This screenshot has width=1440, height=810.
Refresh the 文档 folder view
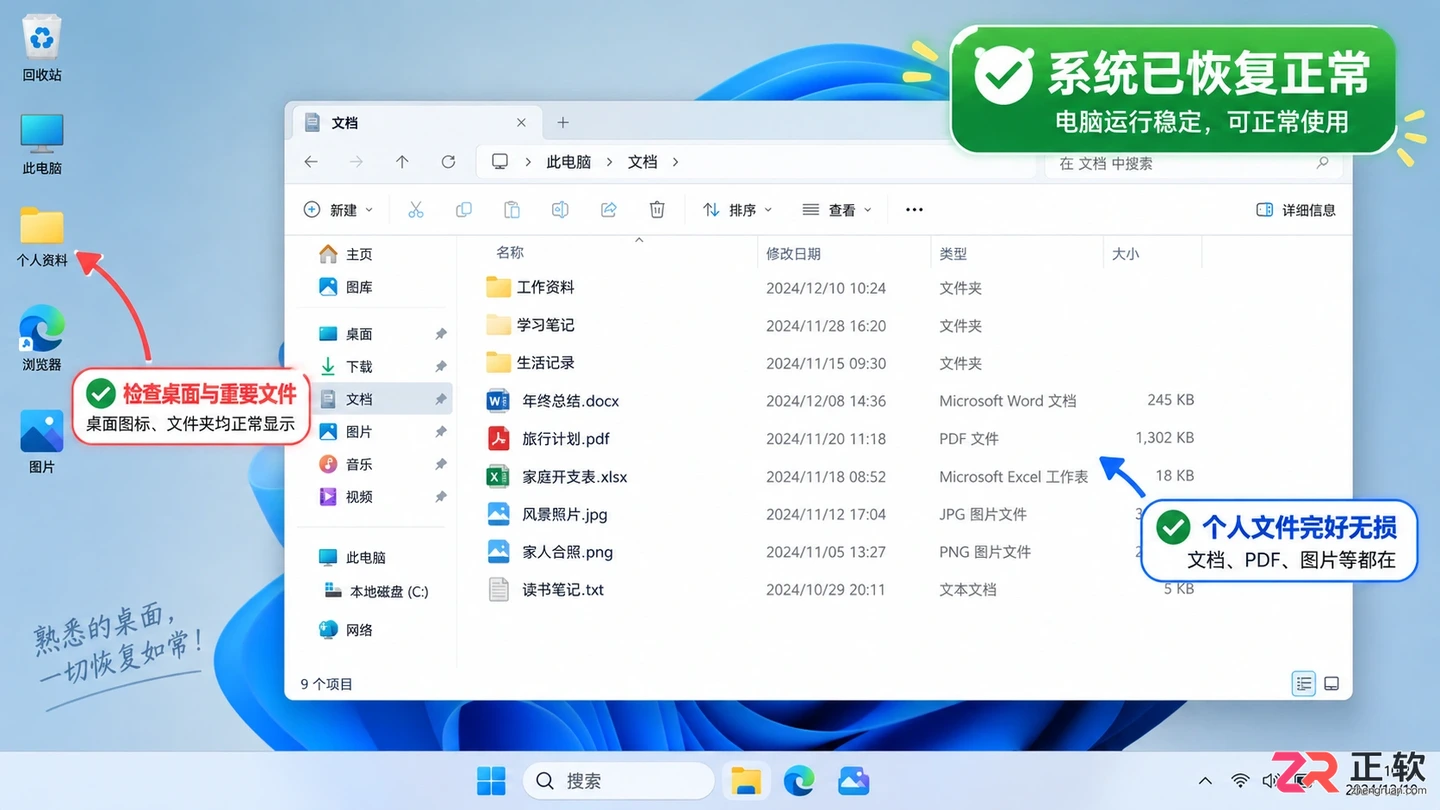click(x=448, y=162)
